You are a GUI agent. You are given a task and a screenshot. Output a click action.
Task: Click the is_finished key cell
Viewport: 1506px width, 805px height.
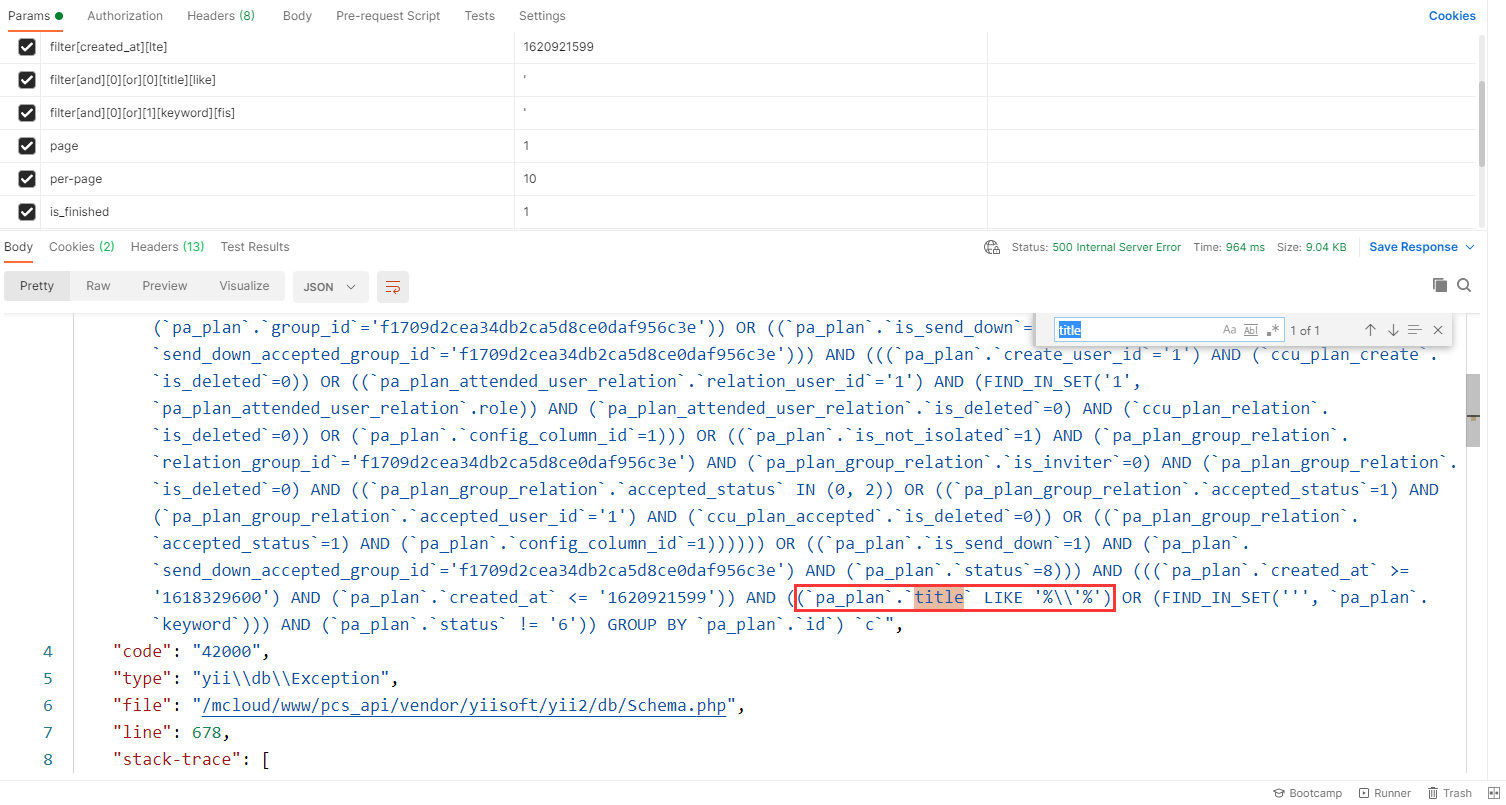277,212
